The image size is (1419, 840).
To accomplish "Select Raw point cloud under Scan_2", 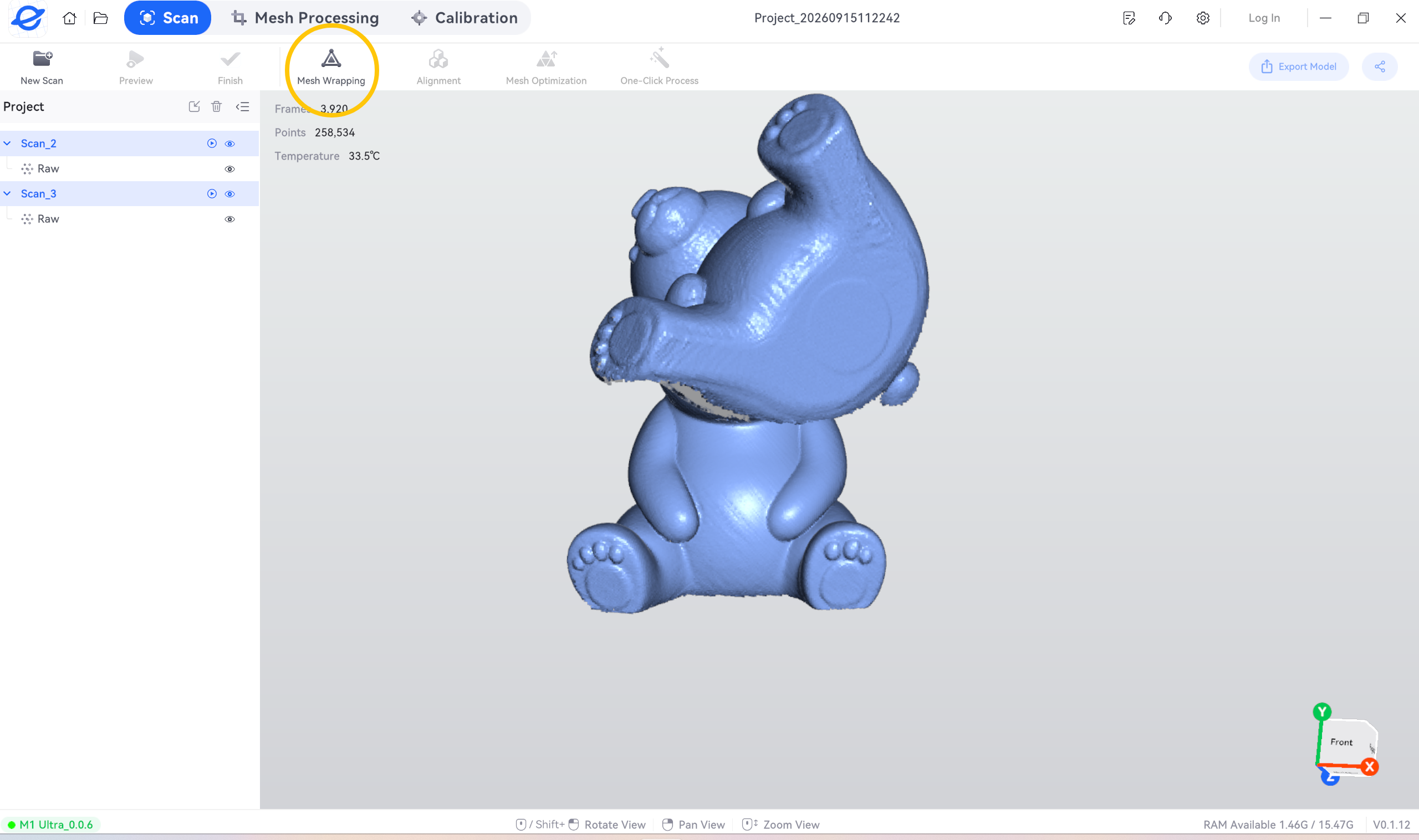I will (129, 169).
